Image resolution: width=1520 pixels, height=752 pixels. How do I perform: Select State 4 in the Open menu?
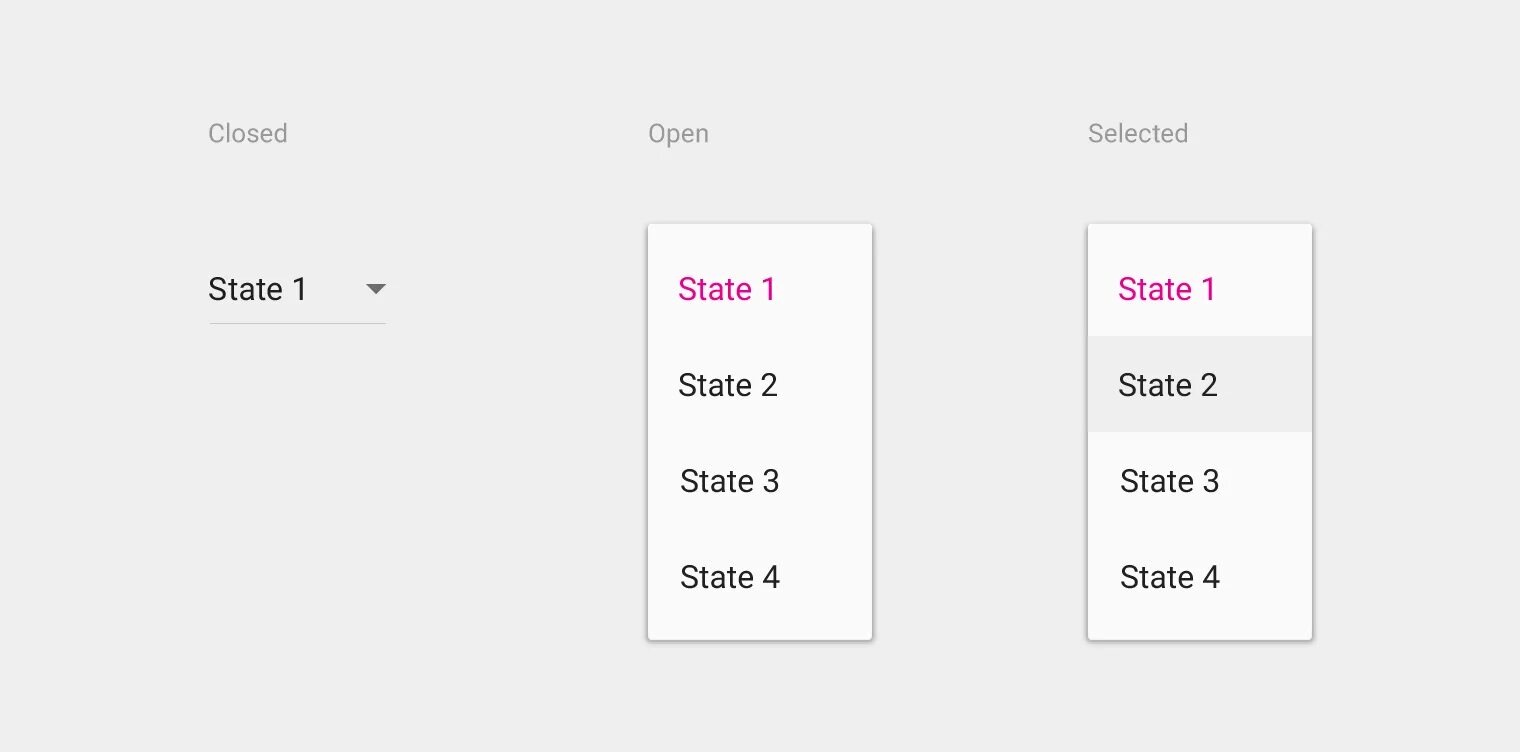729,578
